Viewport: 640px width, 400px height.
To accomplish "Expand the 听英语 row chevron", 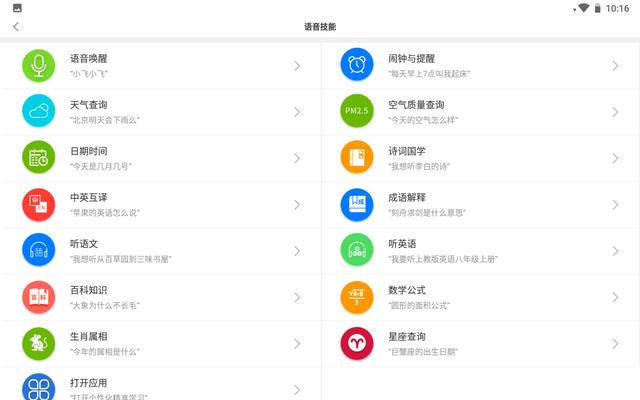I will (x=616, y=251).
